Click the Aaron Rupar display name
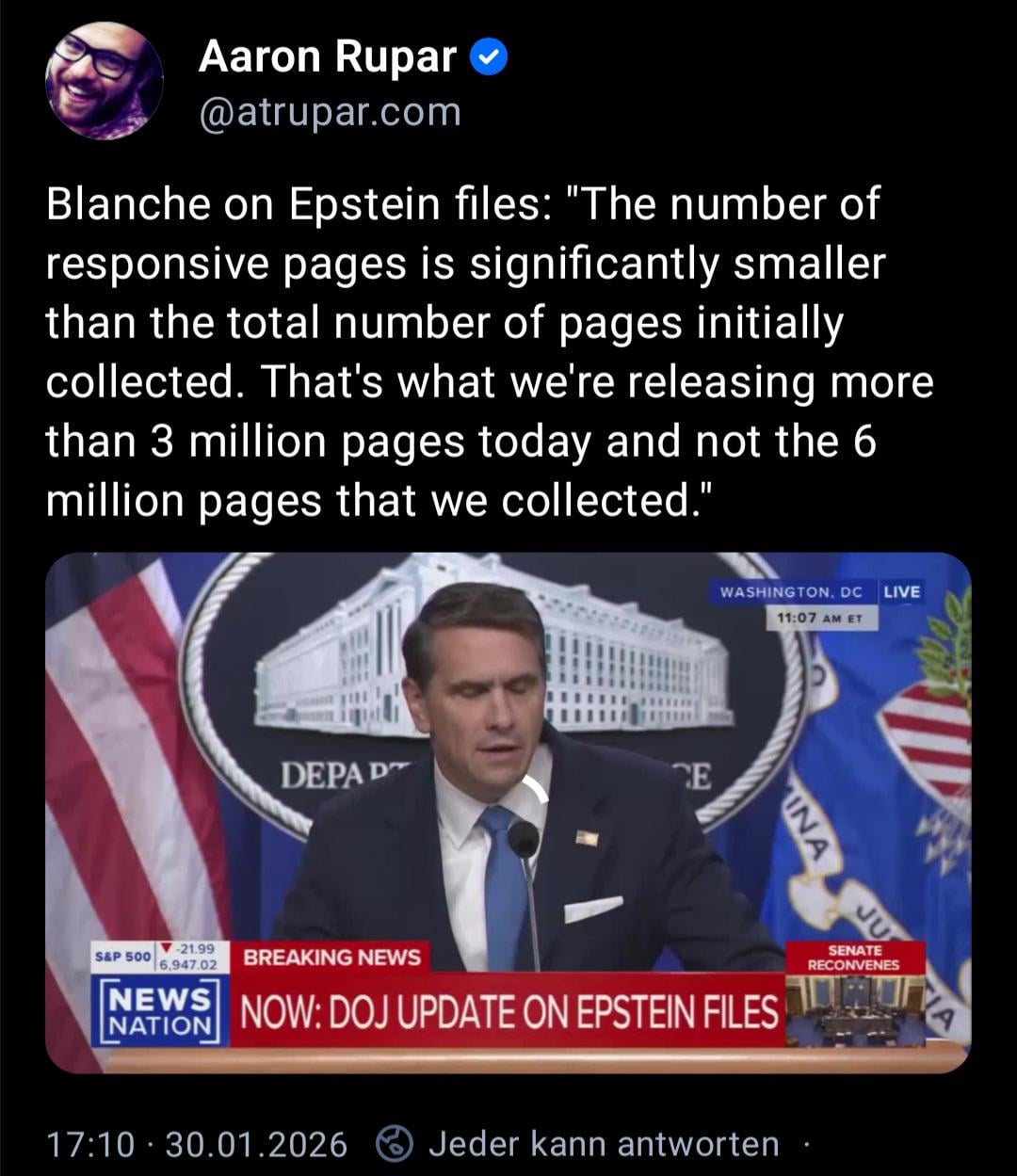Viewport: 1017px width, 1176px height. coord(327,58)
